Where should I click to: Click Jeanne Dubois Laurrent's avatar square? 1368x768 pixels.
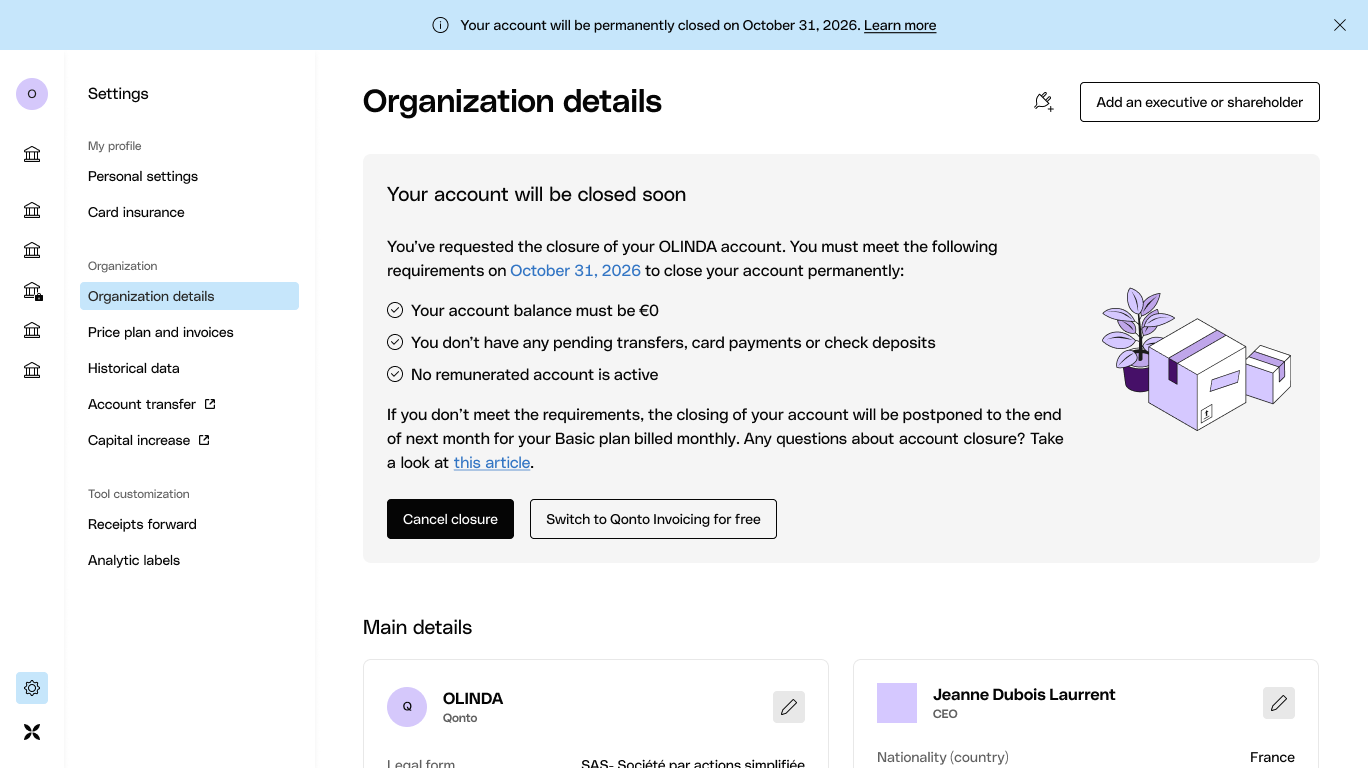[x=897, y=703]
